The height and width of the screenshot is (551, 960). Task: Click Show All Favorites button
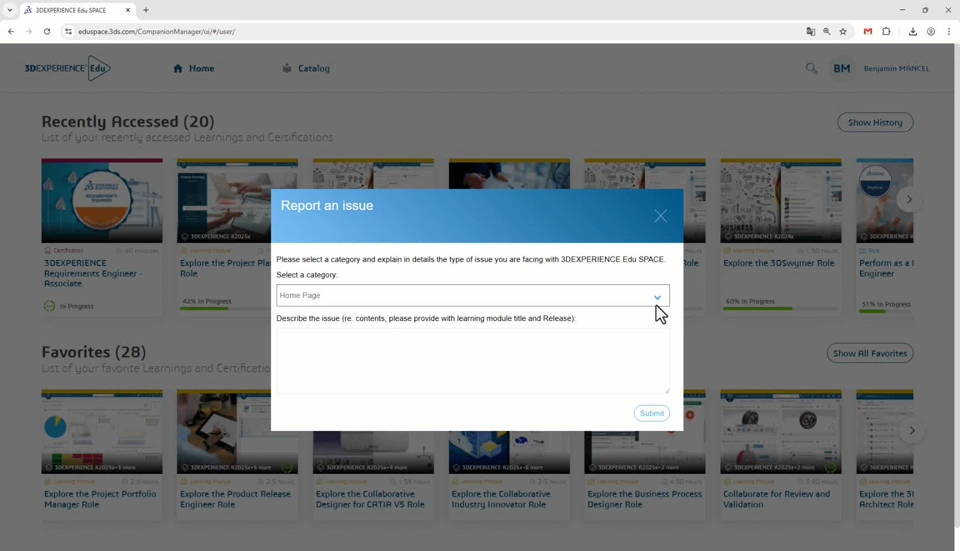click(x=870, y=353)
